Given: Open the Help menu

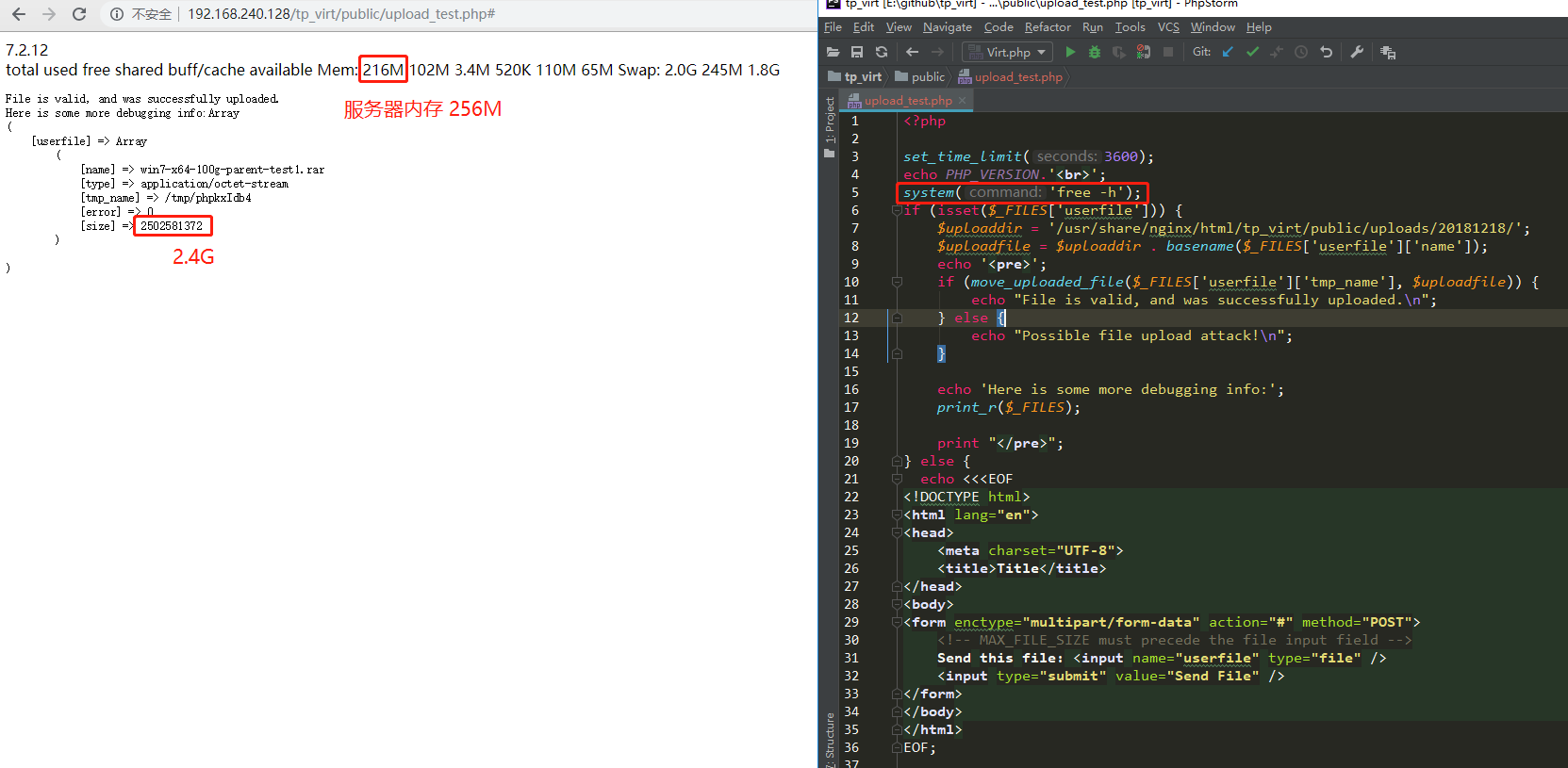Looking at the screenshot, I should 1259,27.
